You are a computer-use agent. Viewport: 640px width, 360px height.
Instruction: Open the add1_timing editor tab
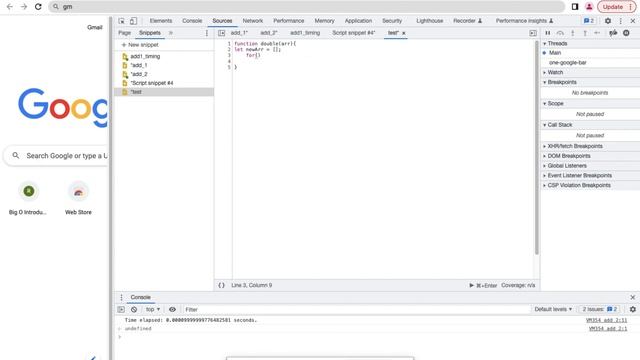pyautogui.click(x=305, y=33)
